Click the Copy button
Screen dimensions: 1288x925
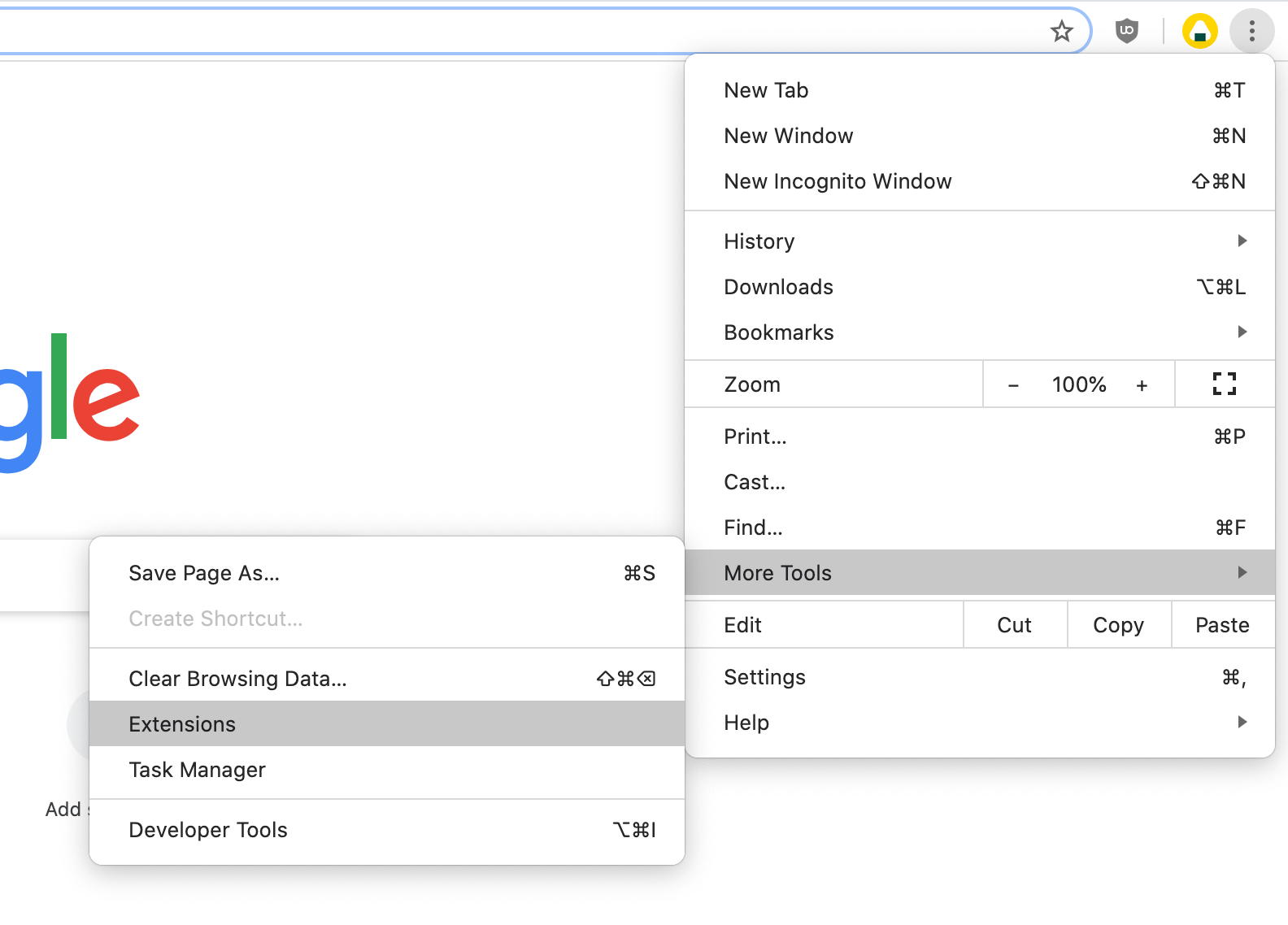[x=1119, y=625]
